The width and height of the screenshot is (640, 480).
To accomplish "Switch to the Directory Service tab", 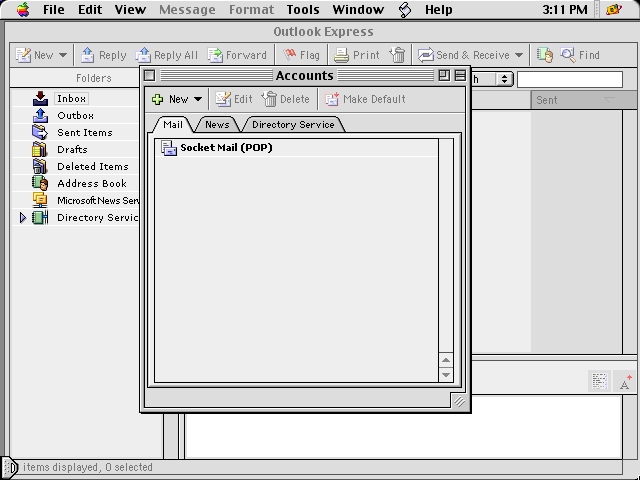I will (293, 124).
